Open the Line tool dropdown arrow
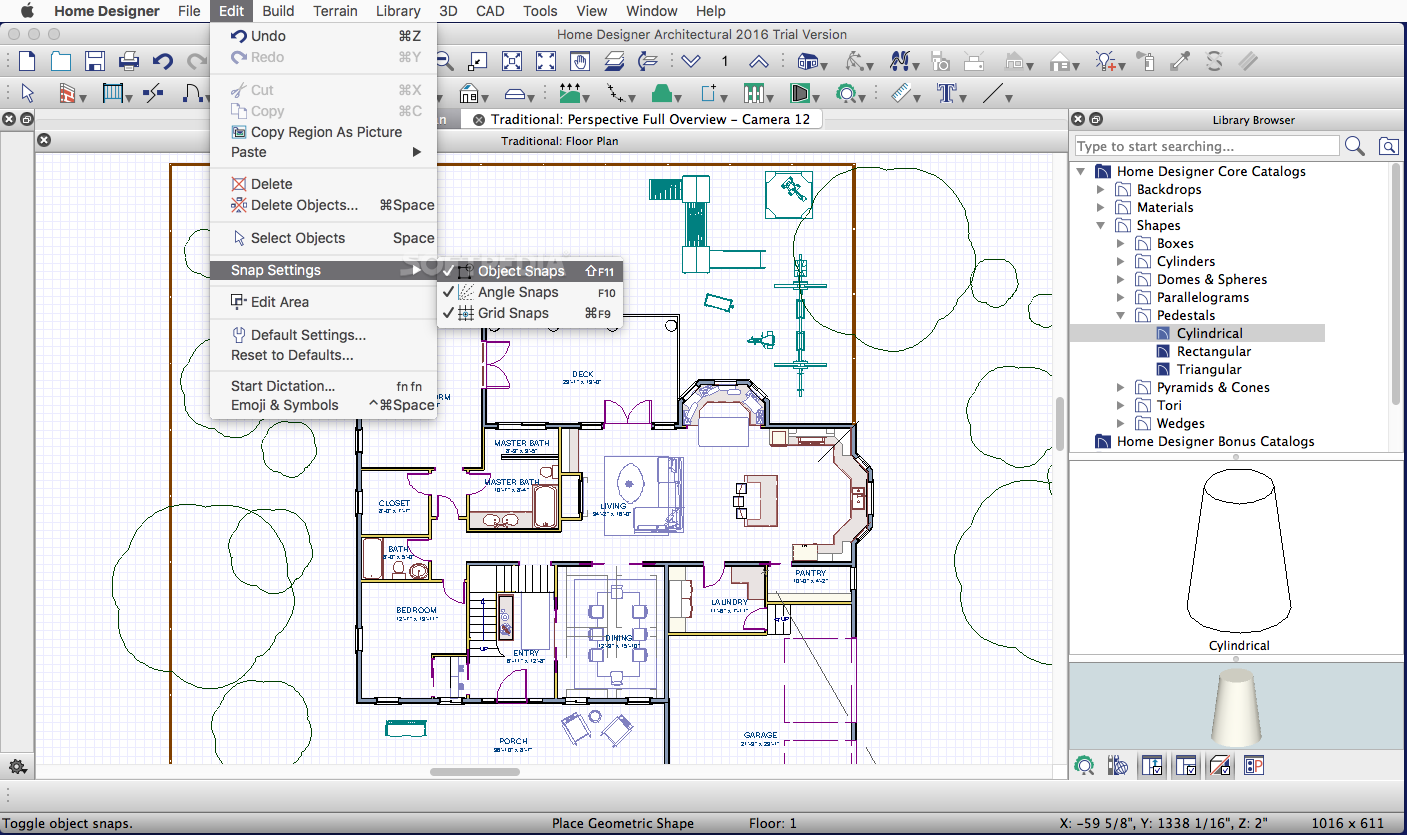 tap(1009, 98)
